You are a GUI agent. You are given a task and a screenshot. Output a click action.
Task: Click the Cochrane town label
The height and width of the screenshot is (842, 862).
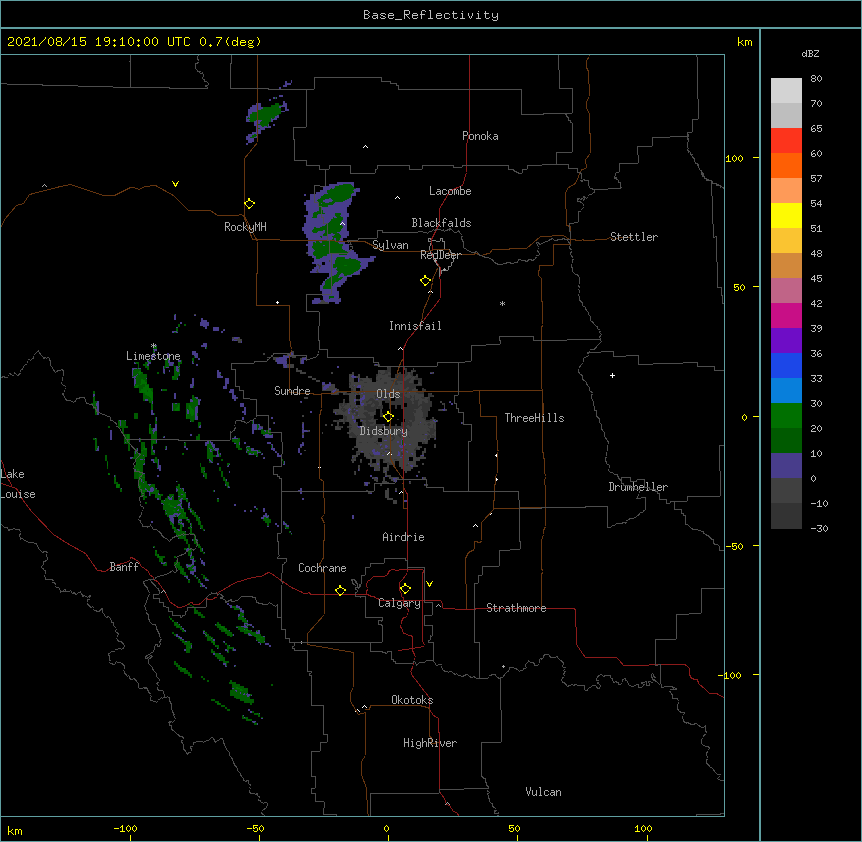point(322,568)
